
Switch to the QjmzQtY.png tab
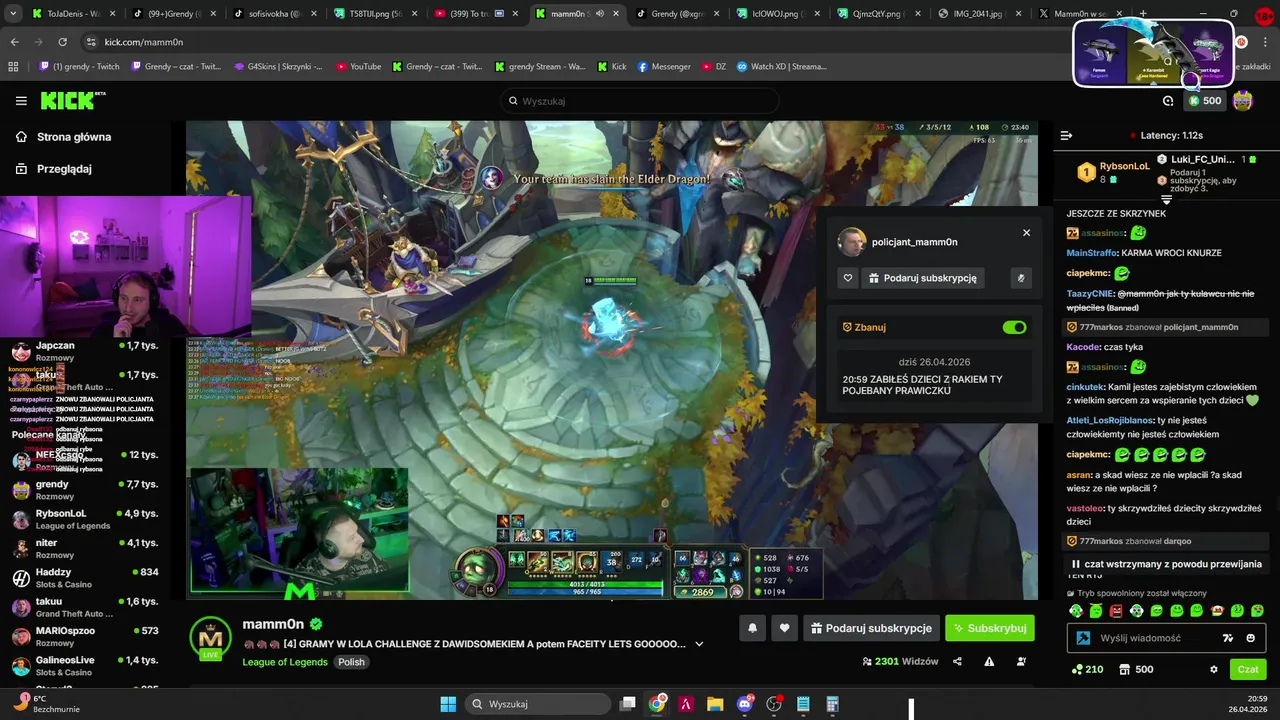(879, 14)
